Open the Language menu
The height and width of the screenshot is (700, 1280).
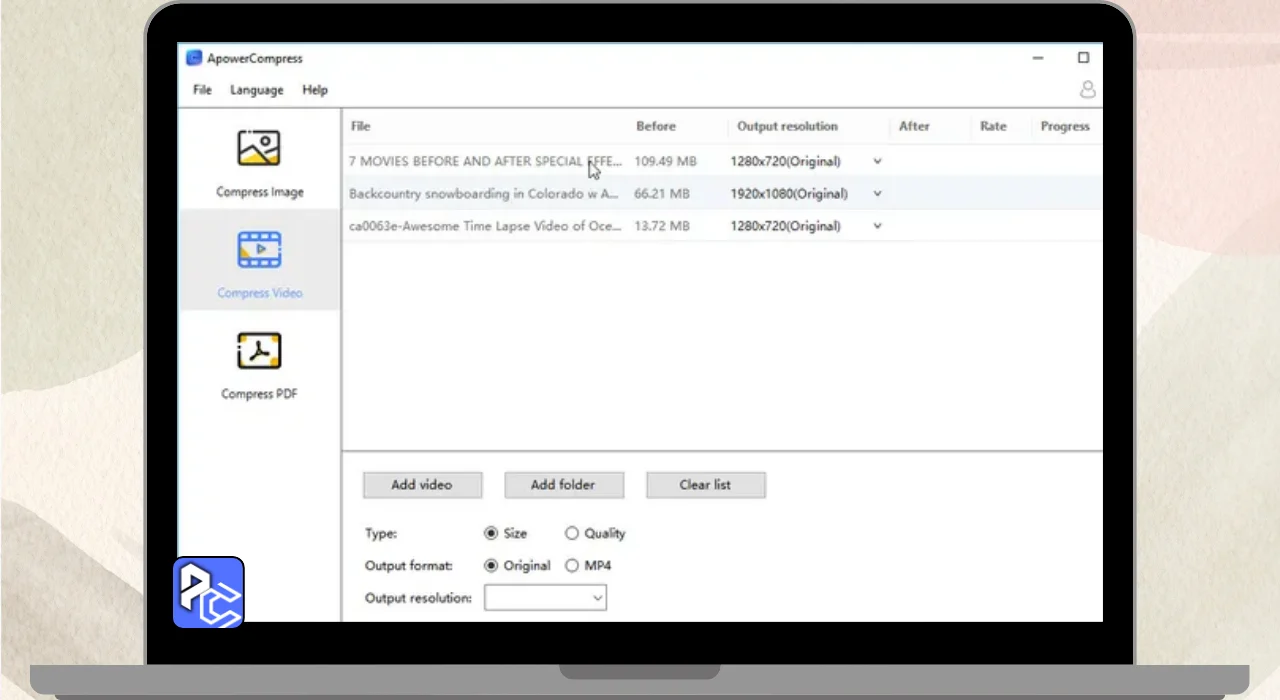click(256, 90)
